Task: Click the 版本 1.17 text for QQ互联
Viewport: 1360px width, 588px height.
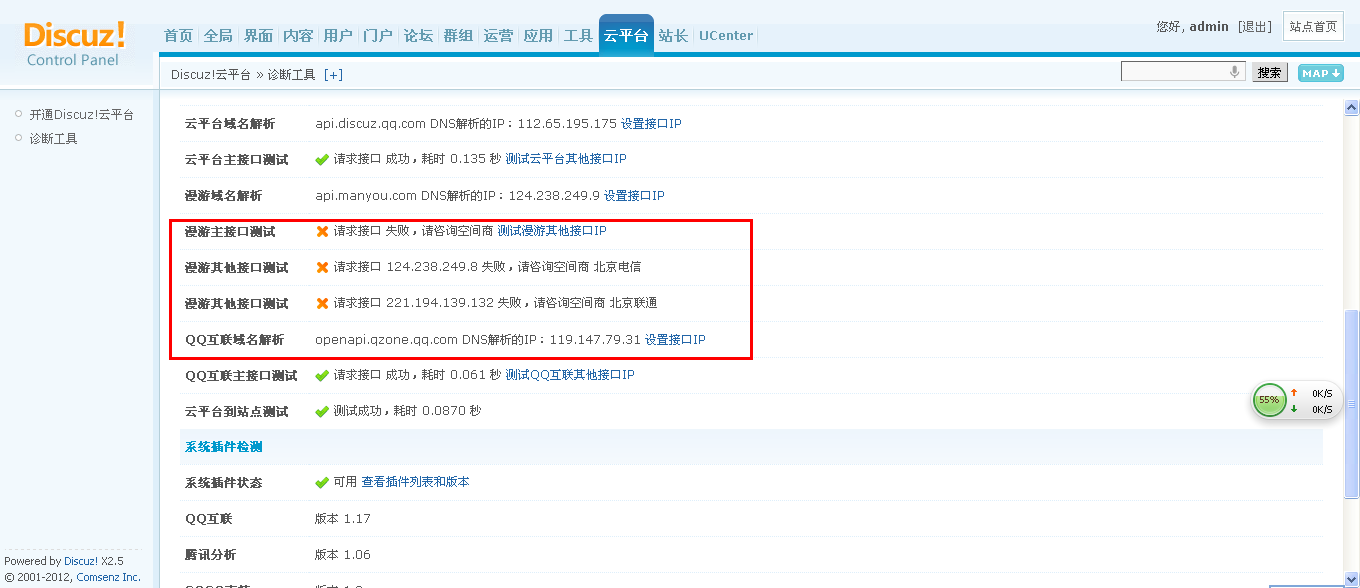Action: coord(343,519)
